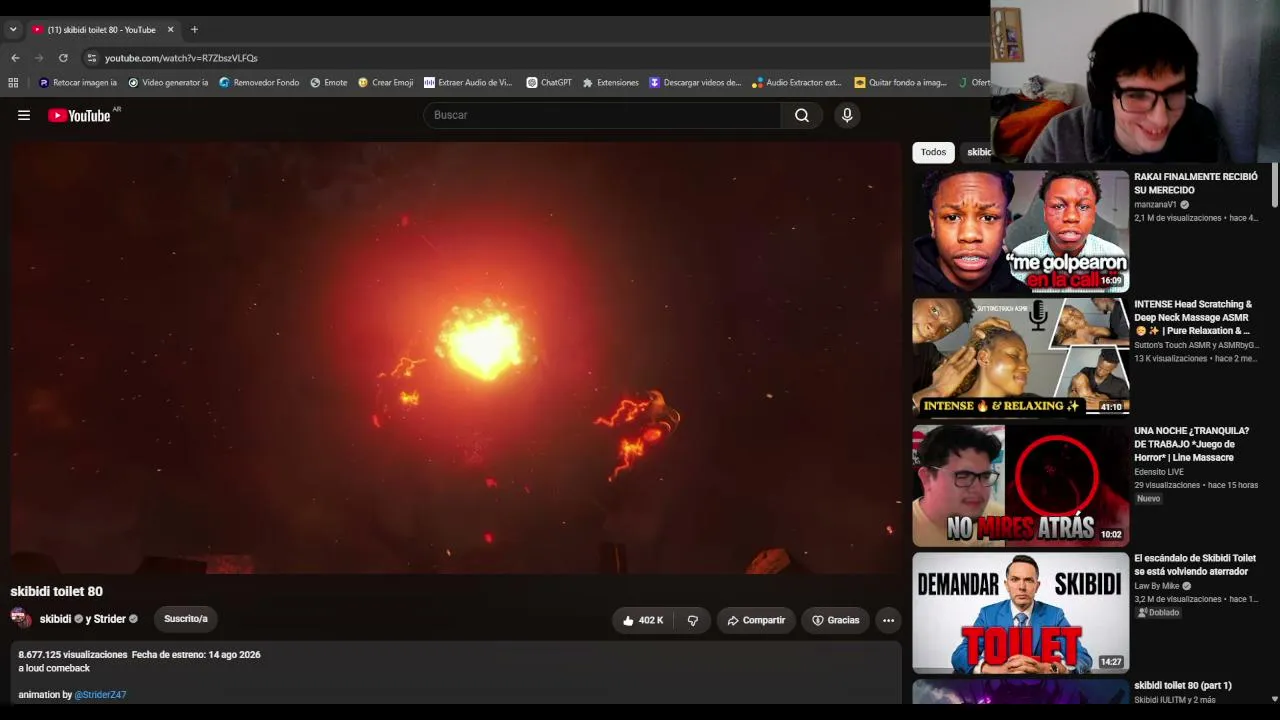Click the 8.677.125 visualizaciones text
The image size is (1280, 720).
pyautogui.click(x=73, y=655)
